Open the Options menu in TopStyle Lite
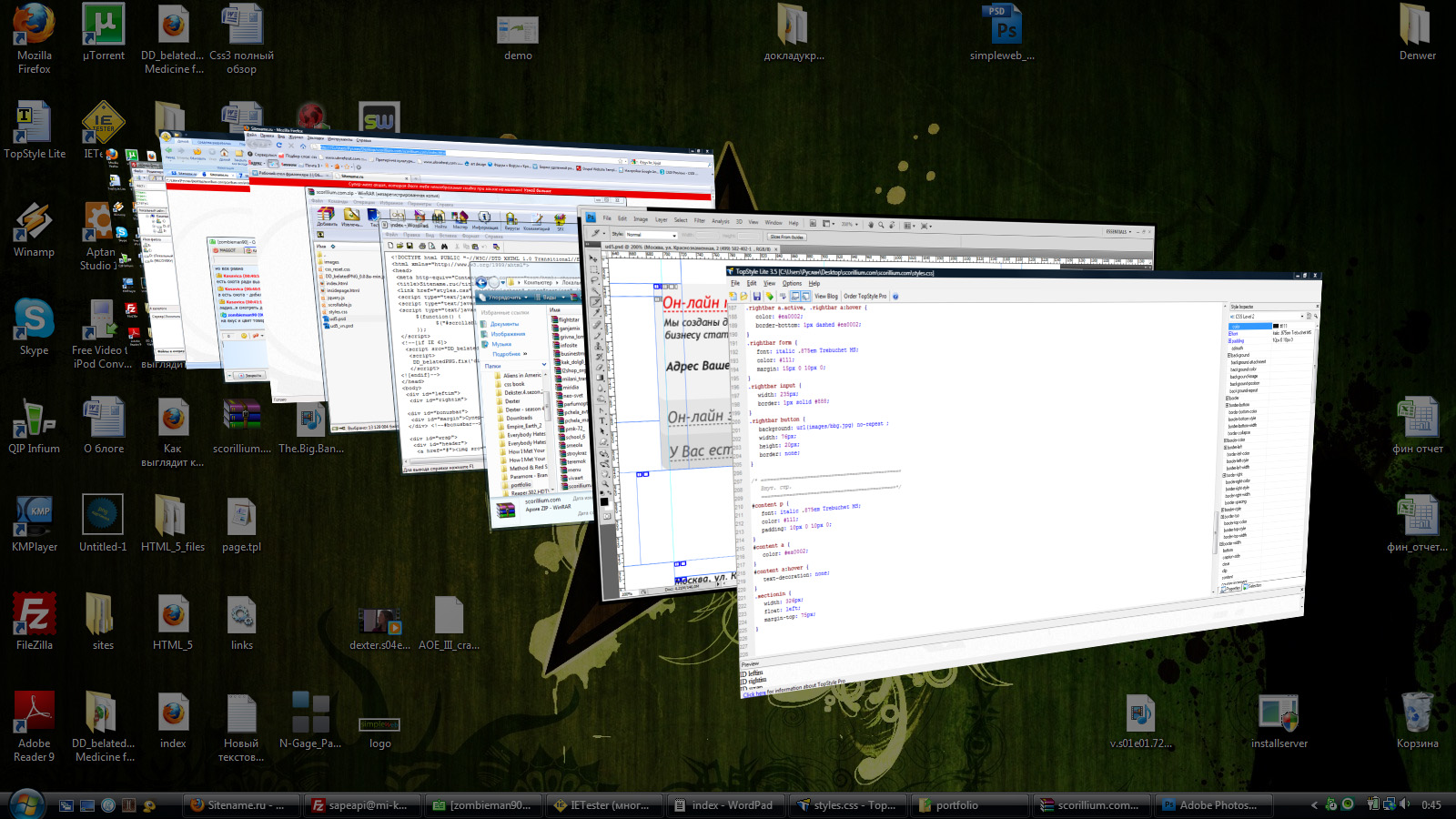1456x819 pixels. 792,283
